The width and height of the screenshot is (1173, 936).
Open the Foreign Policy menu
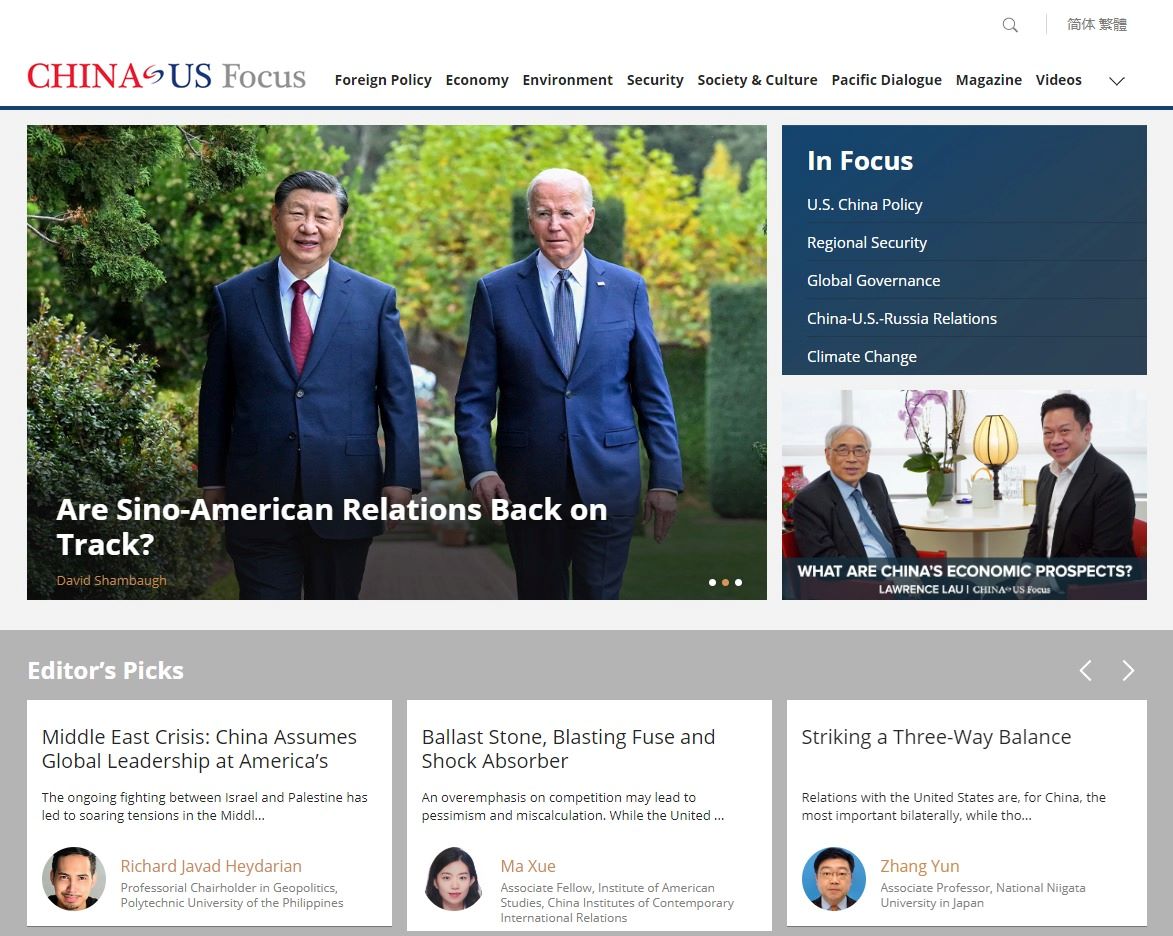[383, 80]
